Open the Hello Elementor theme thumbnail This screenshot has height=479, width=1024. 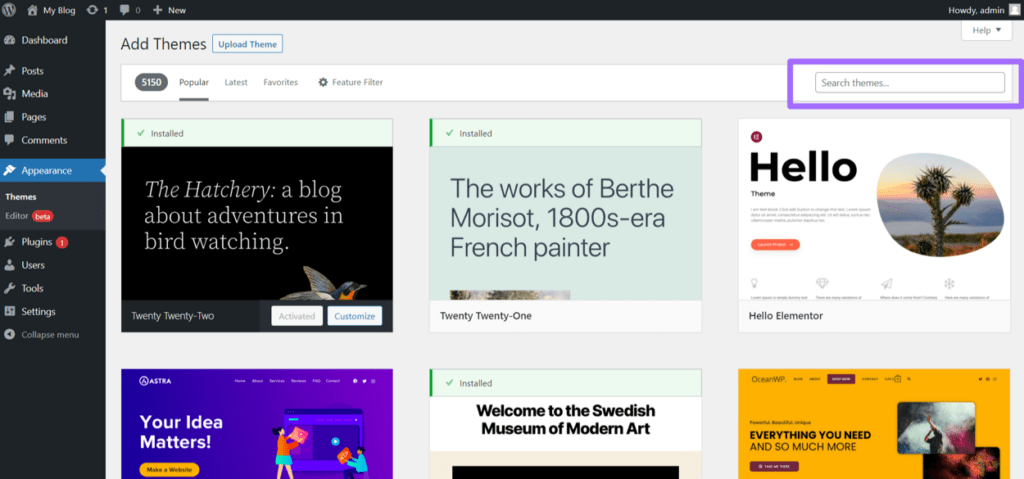point(874,209)
